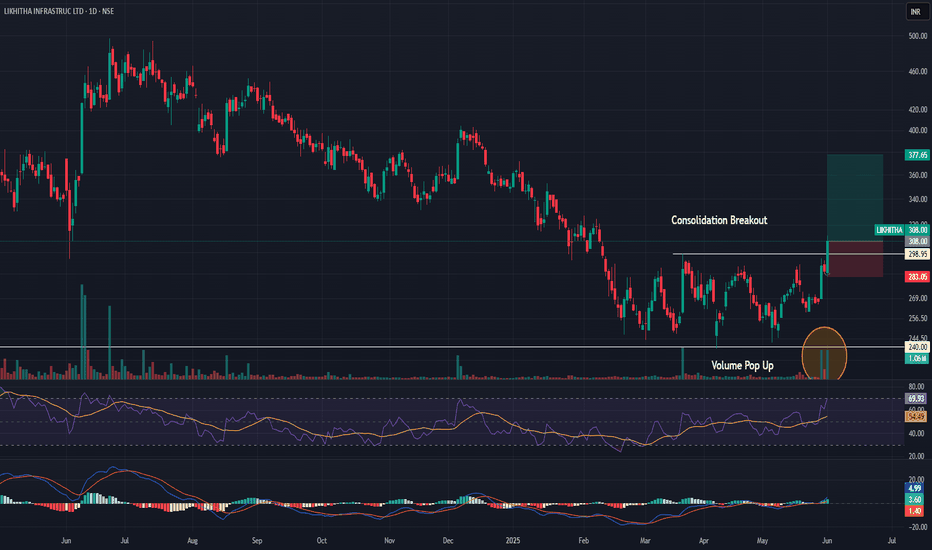Click the 1.40 MACD signal label
This screenshot has width=932, height=550.
[x=915, y=511]
